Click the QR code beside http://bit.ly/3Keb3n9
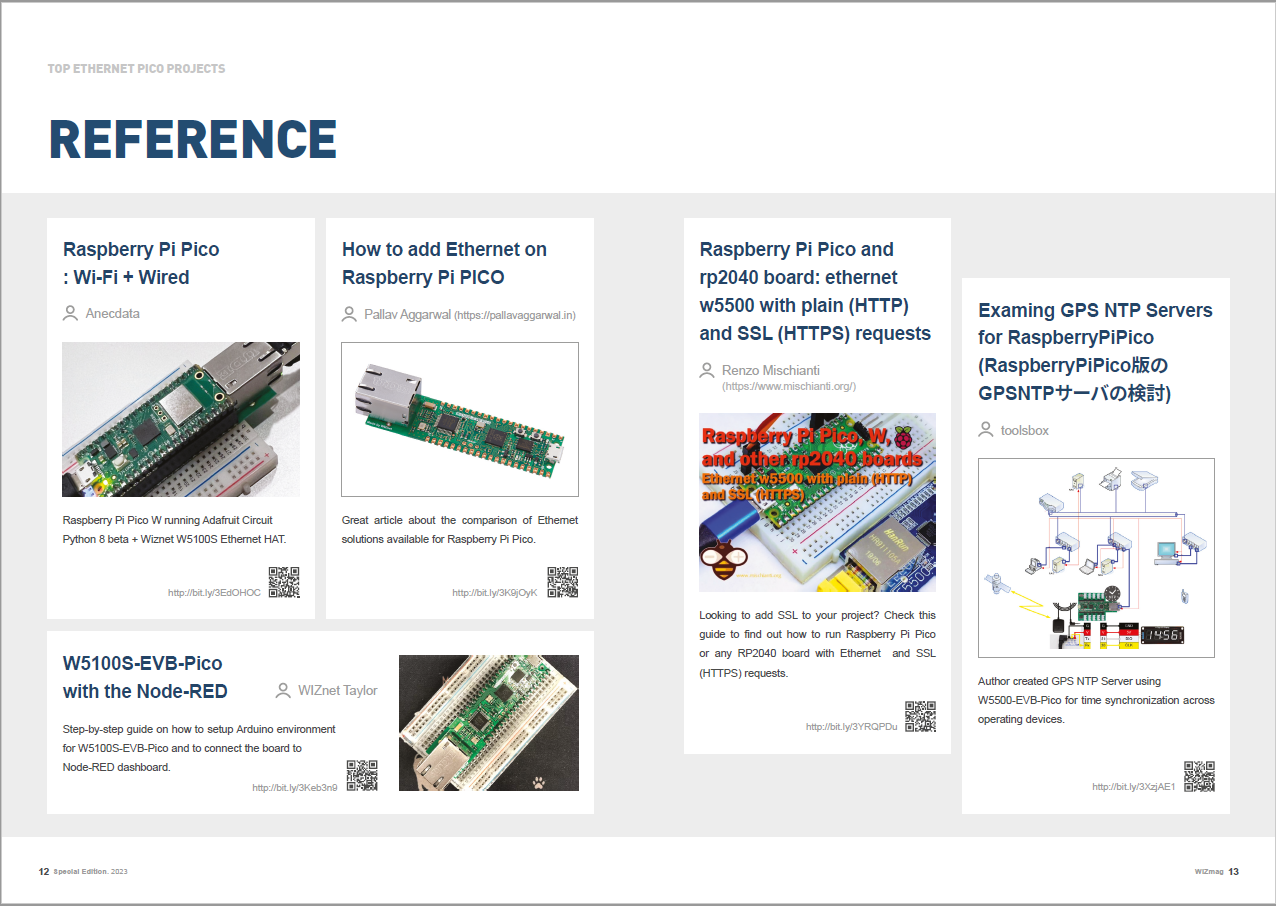 (362, 776)
